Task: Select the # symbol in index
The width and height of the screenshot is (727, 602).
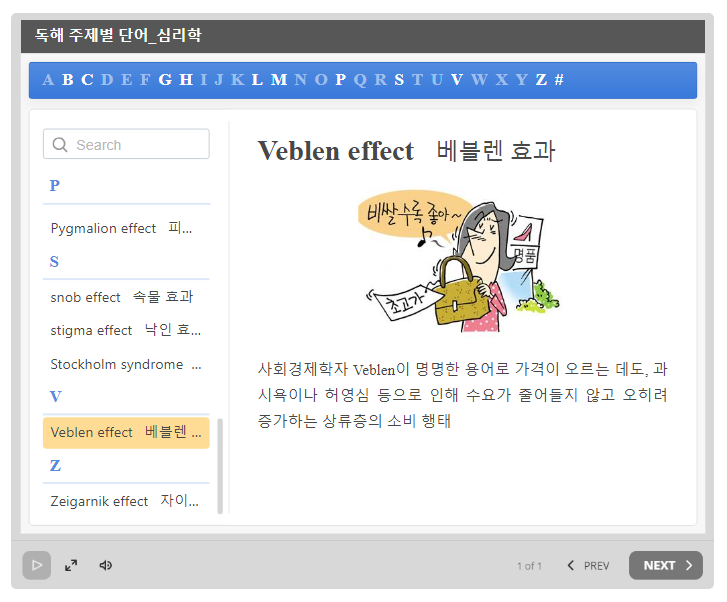Action: coord(559,80)
